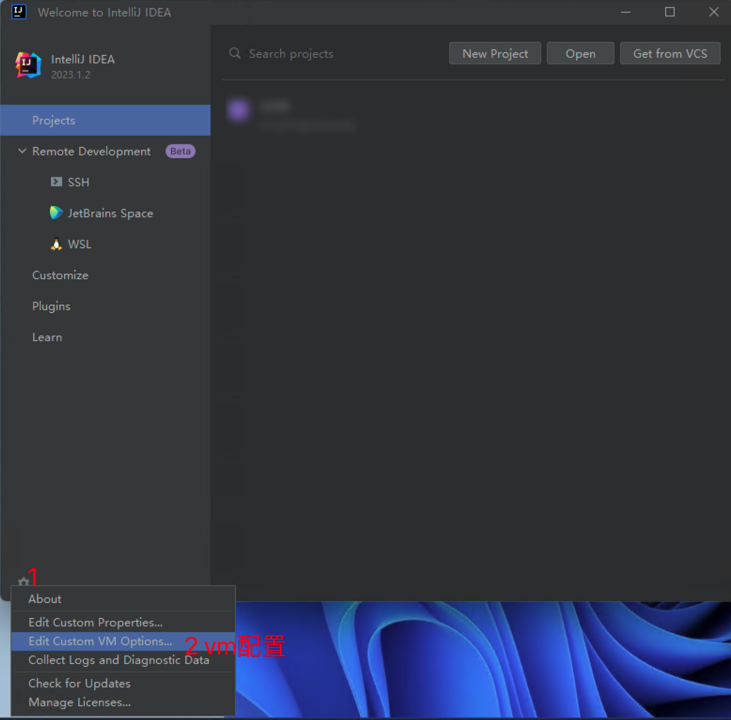Click the Open button
The height and width of the screenshot is (720, 731).
click(x=580, y=54)
